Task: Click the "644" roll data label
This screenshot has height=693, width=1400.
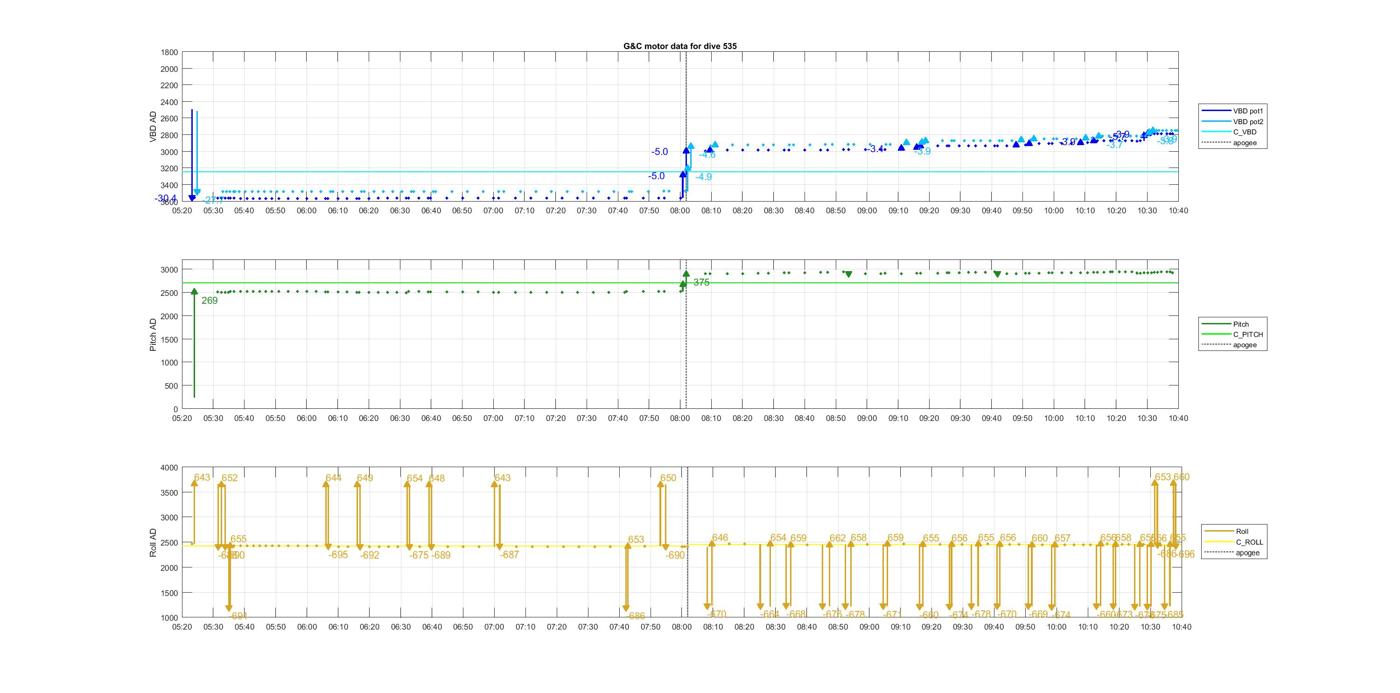Action: point(333,478)
